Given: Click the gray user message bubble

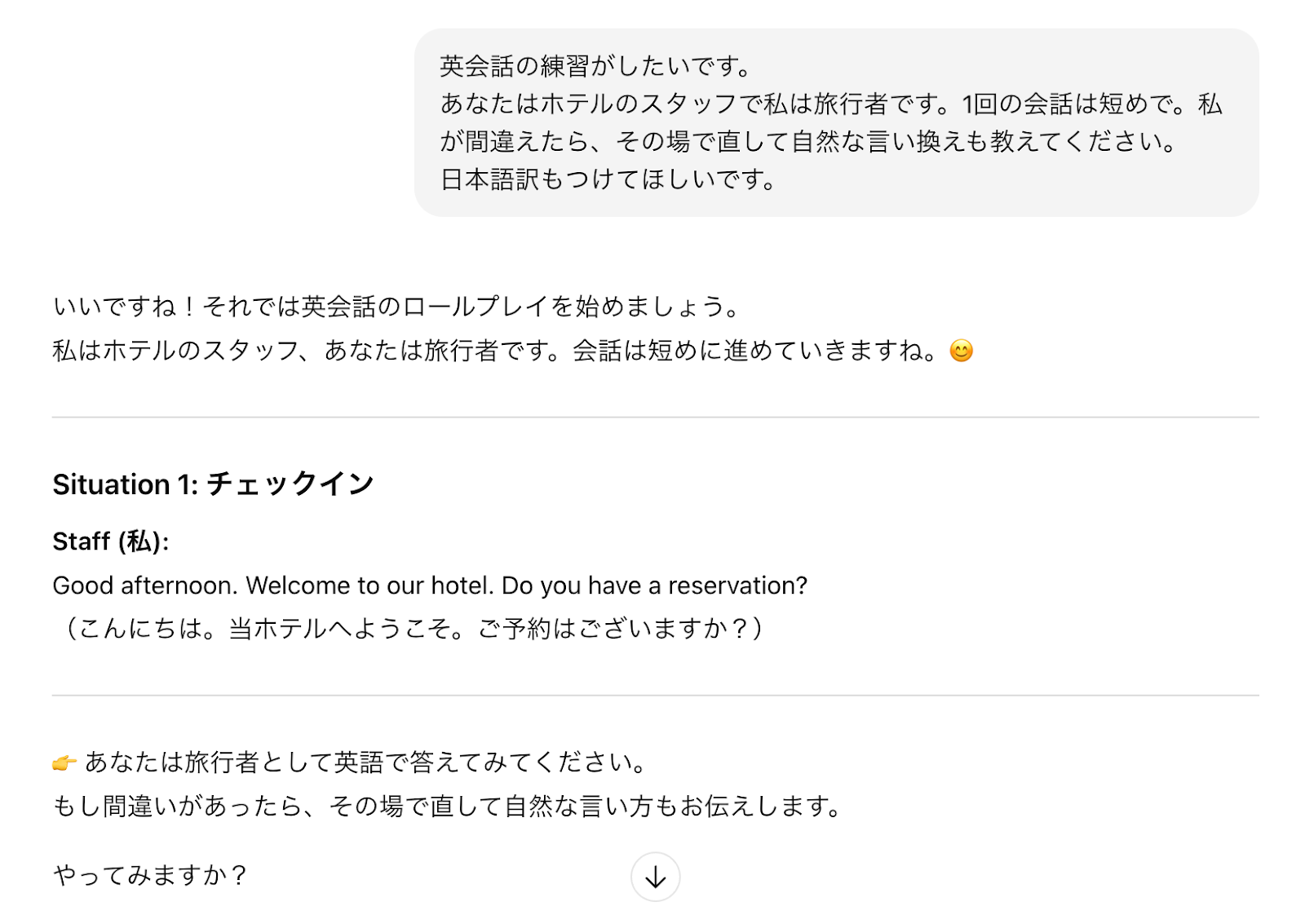Looking at the screenshot, I should (836, 122).
